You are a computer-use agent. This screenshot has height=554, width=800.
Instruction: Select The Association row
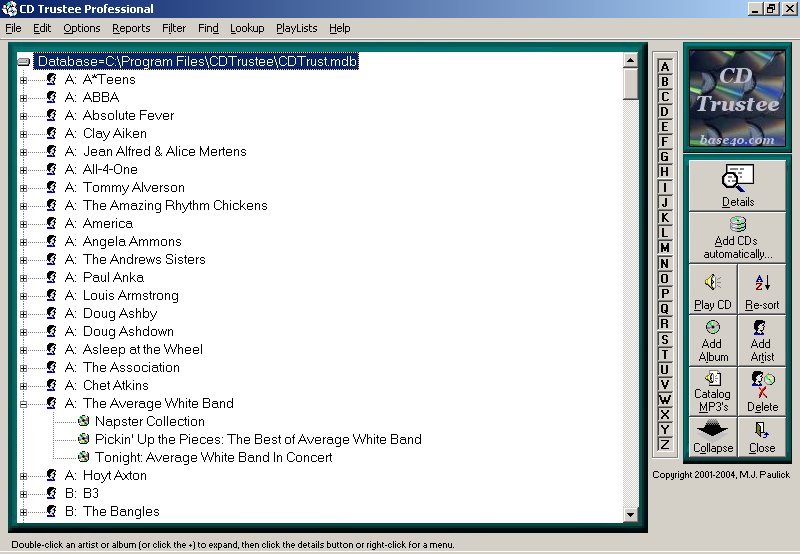[x=122, y=367]
